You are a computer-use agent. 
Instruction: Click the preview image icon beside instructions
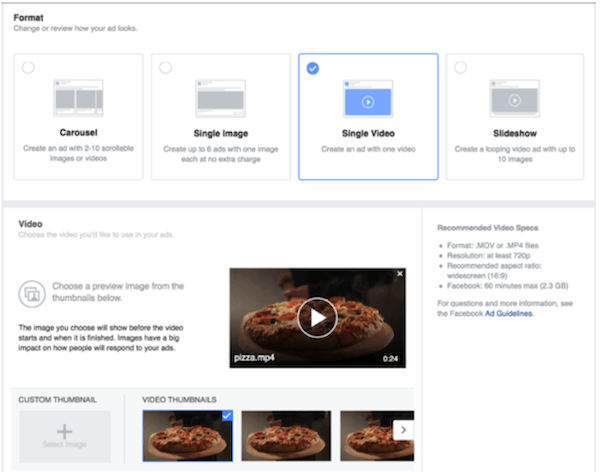point(30,292)
